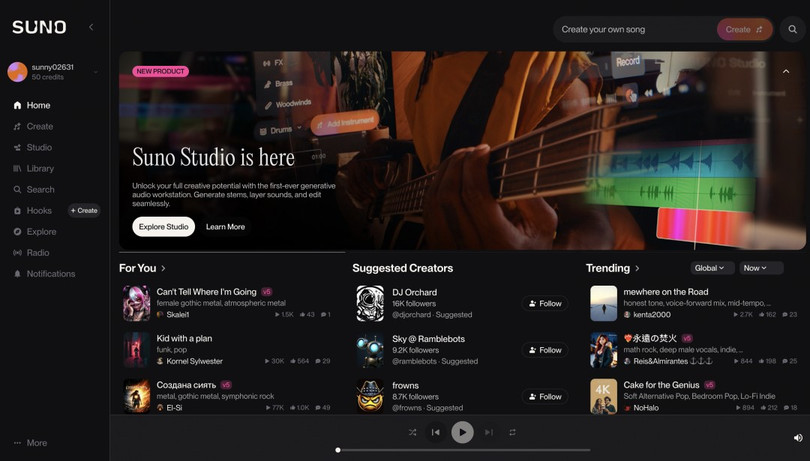The width and height of the screenshot is (810, 461).
Task: Skip to the next track
Action: (x=488, y=432)
